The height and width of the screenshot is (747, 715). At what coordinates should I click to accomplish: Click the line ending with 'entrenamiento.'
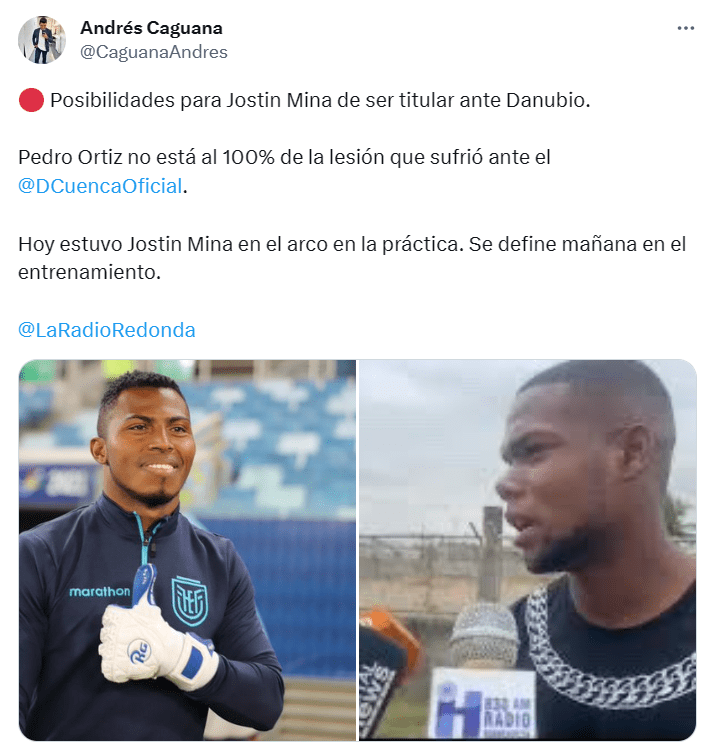click(x=90, y=273)
